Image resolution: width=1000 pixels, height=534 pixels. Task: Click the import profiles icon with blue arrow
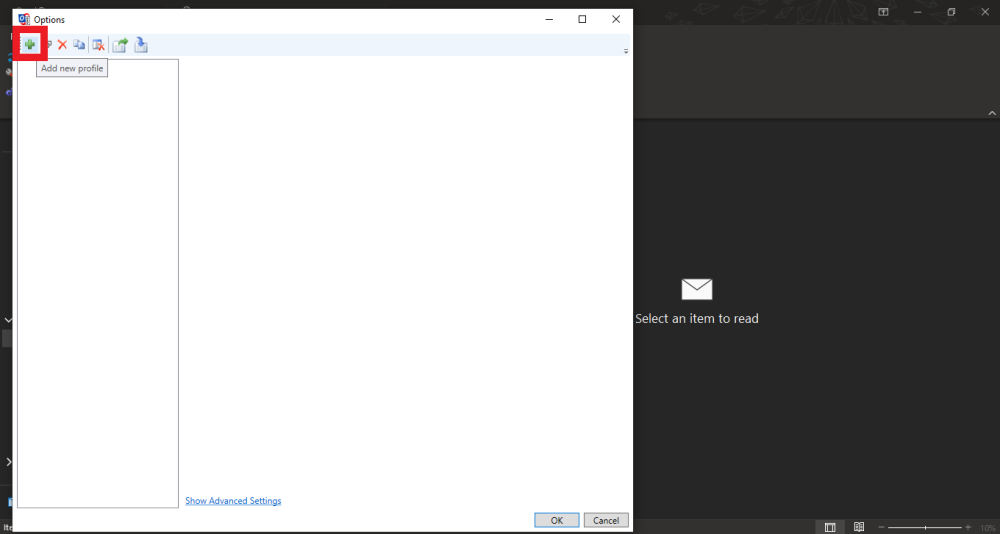[141, 45]
